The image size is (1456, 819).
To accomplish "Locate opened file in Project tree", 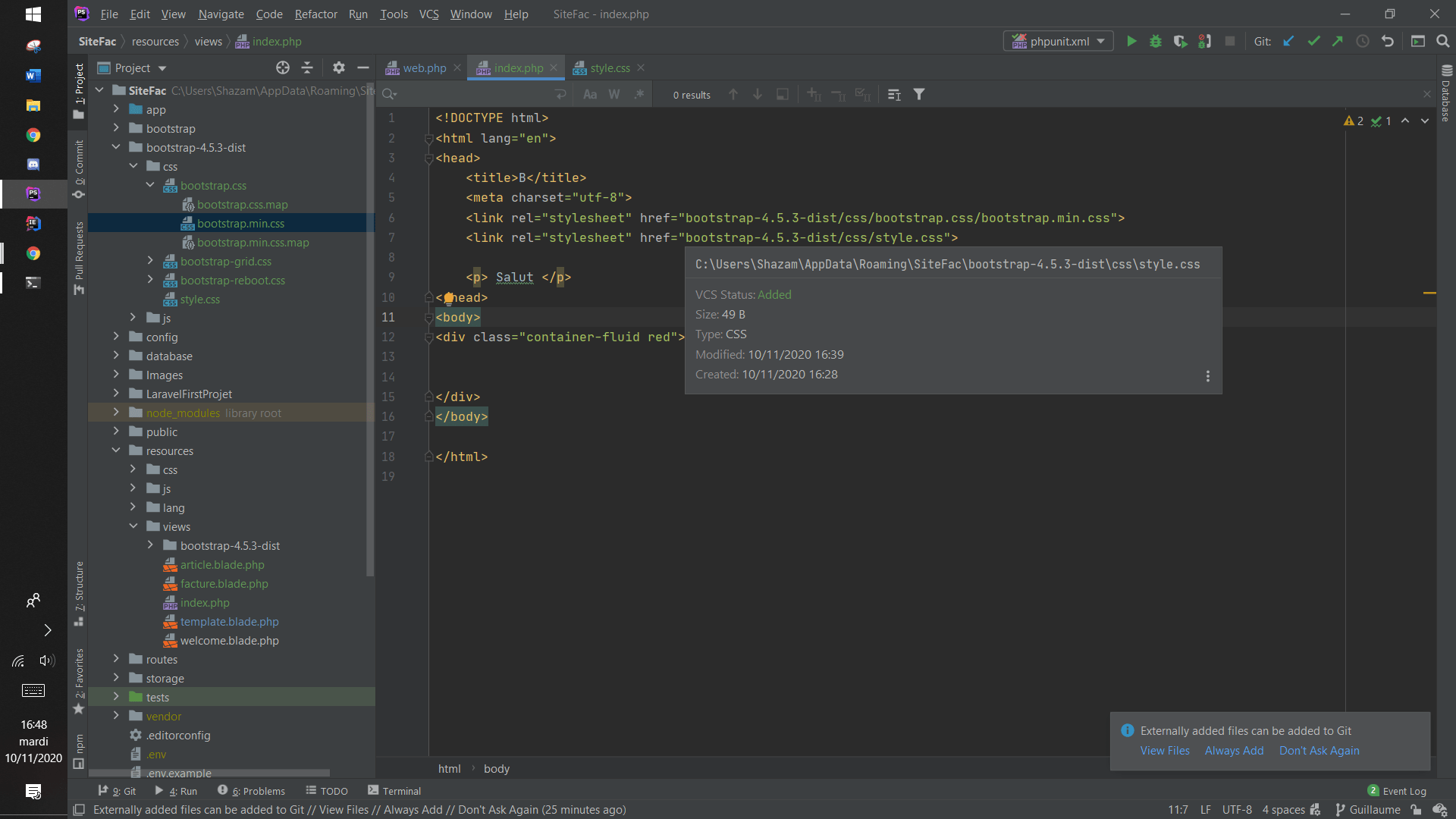I will [x=283, y=68].
